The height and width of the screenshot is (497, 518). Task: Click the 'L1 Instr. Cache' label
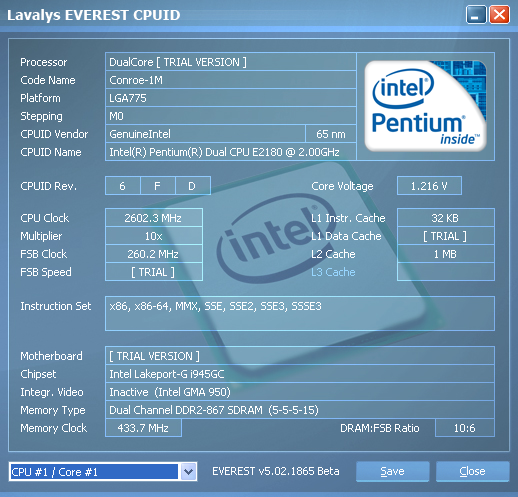(348, 218)
